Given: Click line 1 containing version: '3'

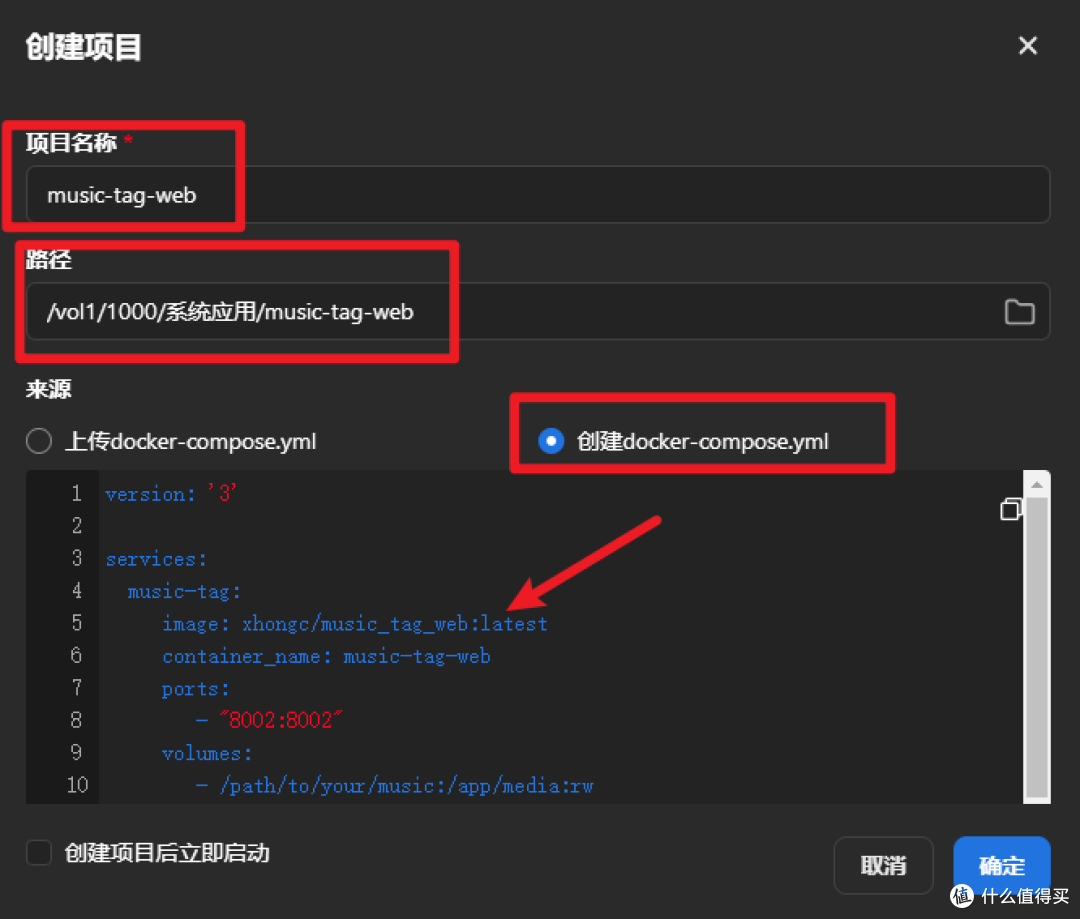Looking at the screenshot, I should pos(170,493).
